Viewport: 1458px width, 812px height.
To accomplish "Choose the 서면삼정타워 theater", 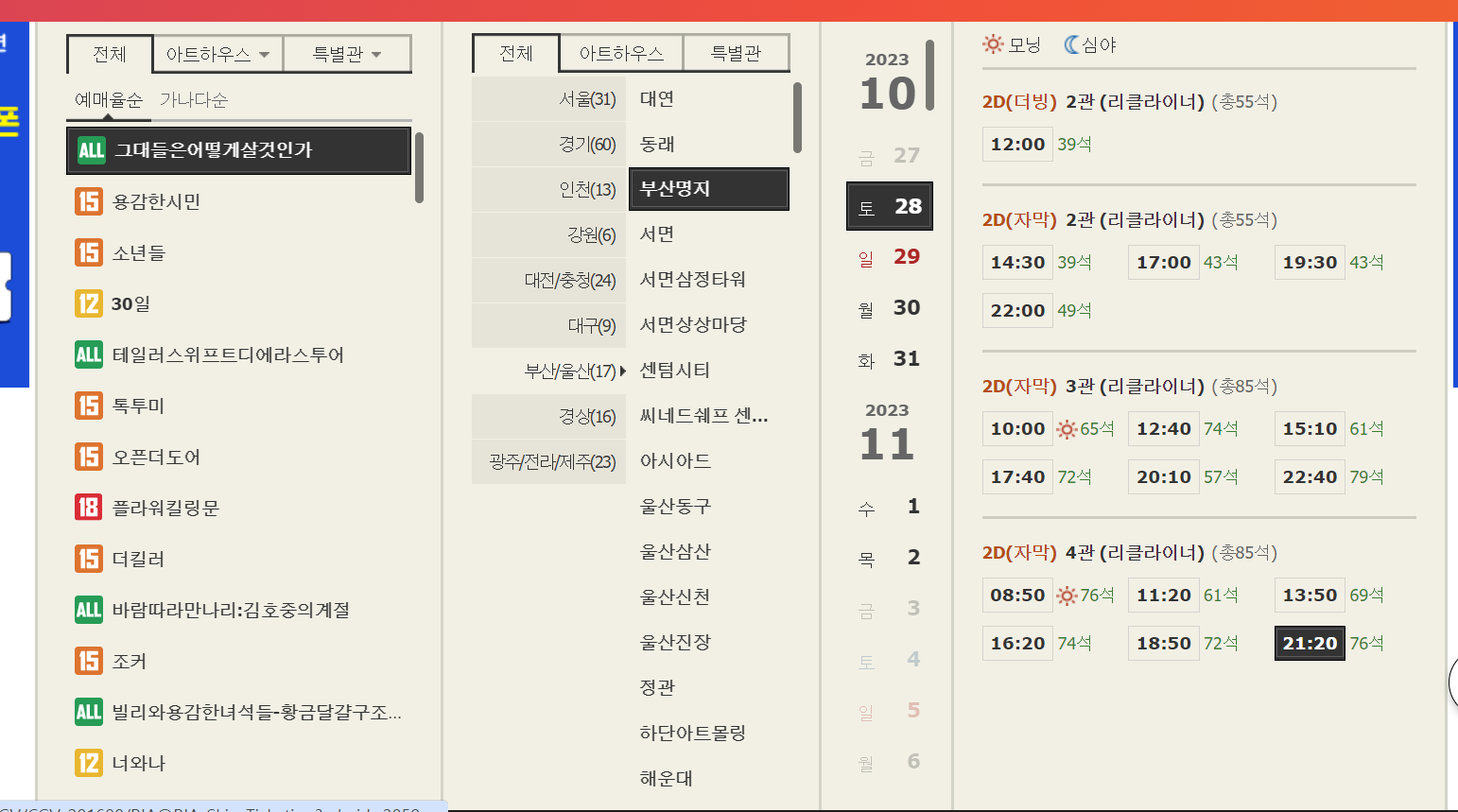I will (693, 280).
